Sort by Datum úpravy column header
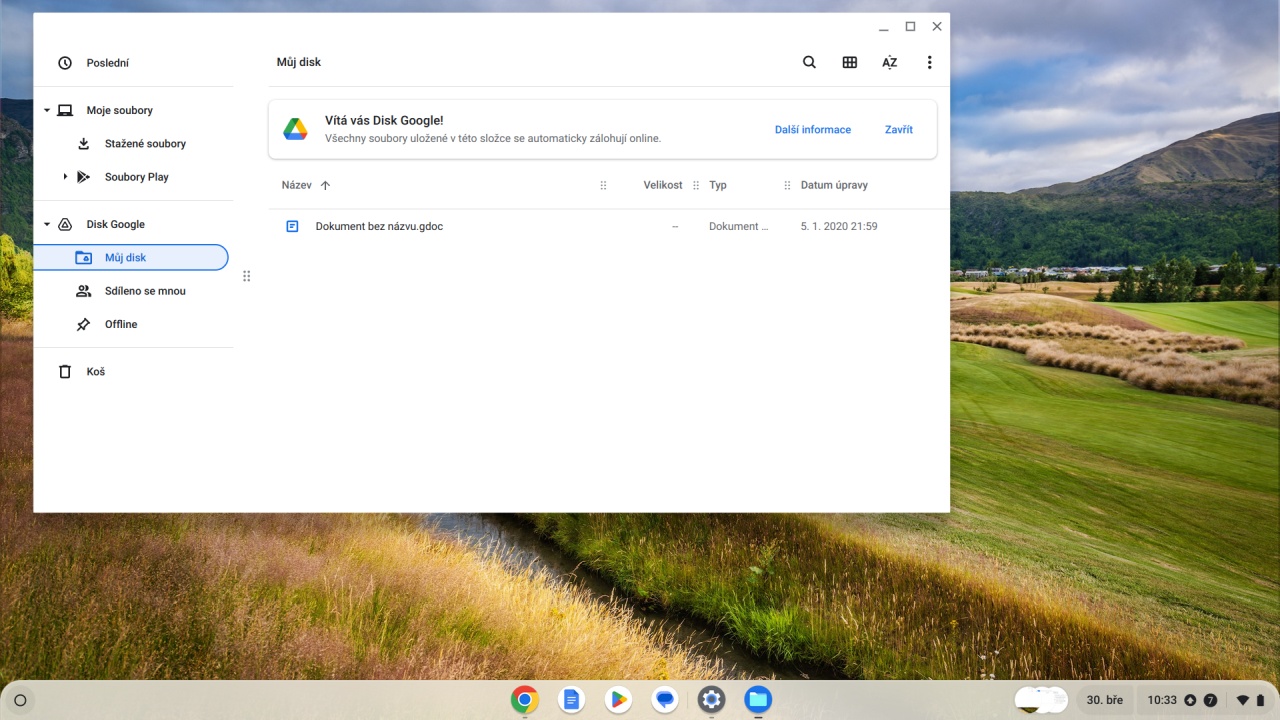Screen dimensions: 1280x720 (834, 185)
